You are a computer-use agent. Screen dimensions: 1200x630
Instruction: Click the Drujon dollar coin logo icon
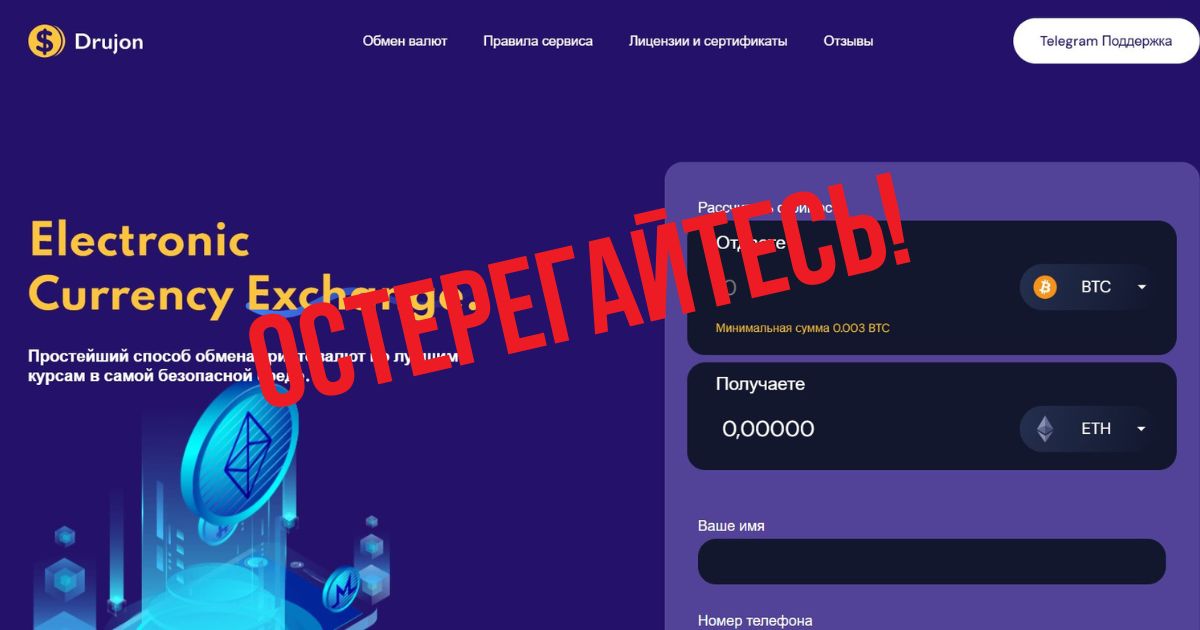(x=46, y=41)
